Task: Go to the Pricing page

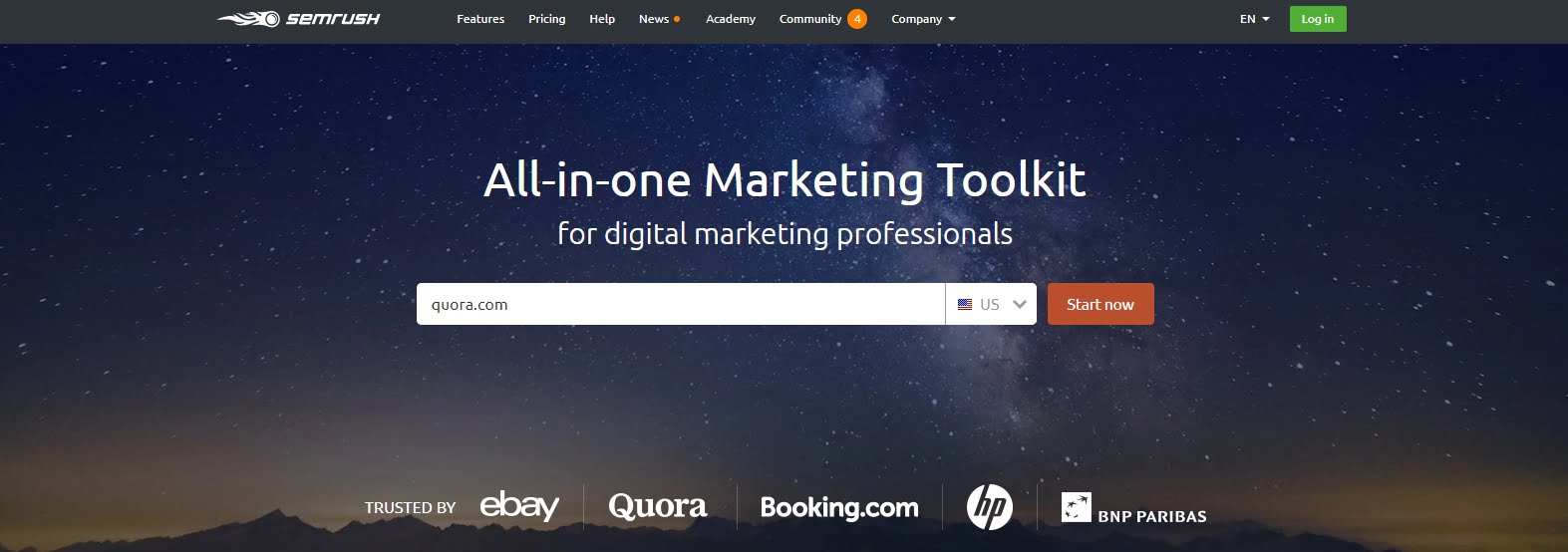Action: 546,19
